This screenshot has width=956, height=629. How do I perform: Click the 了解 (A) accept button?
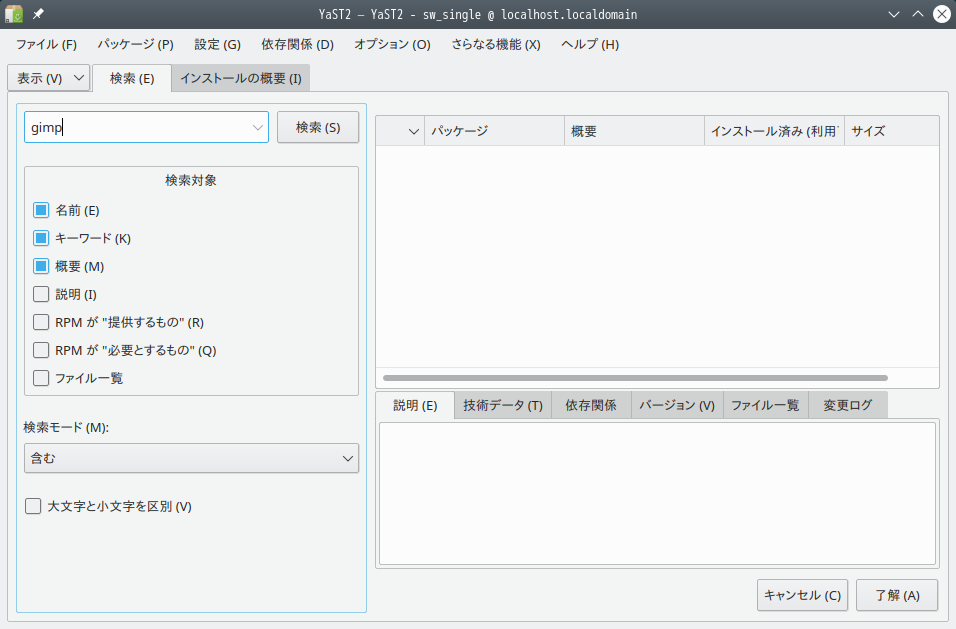point(897,595)
